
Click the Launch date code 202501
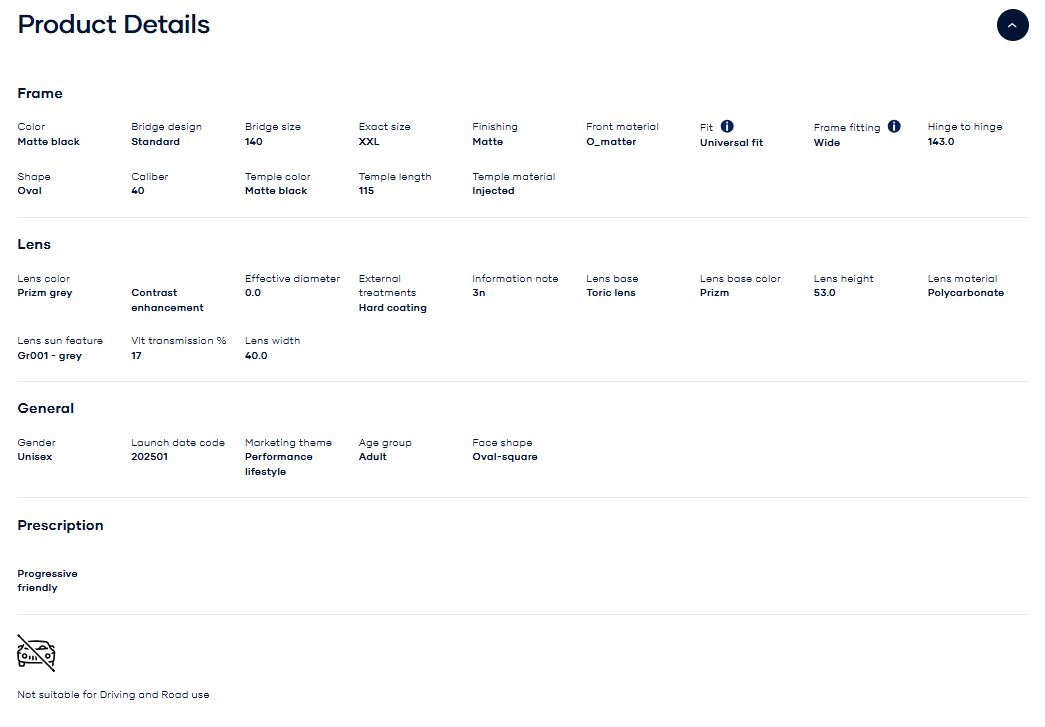pyautogui.click(x=151, y=457)
